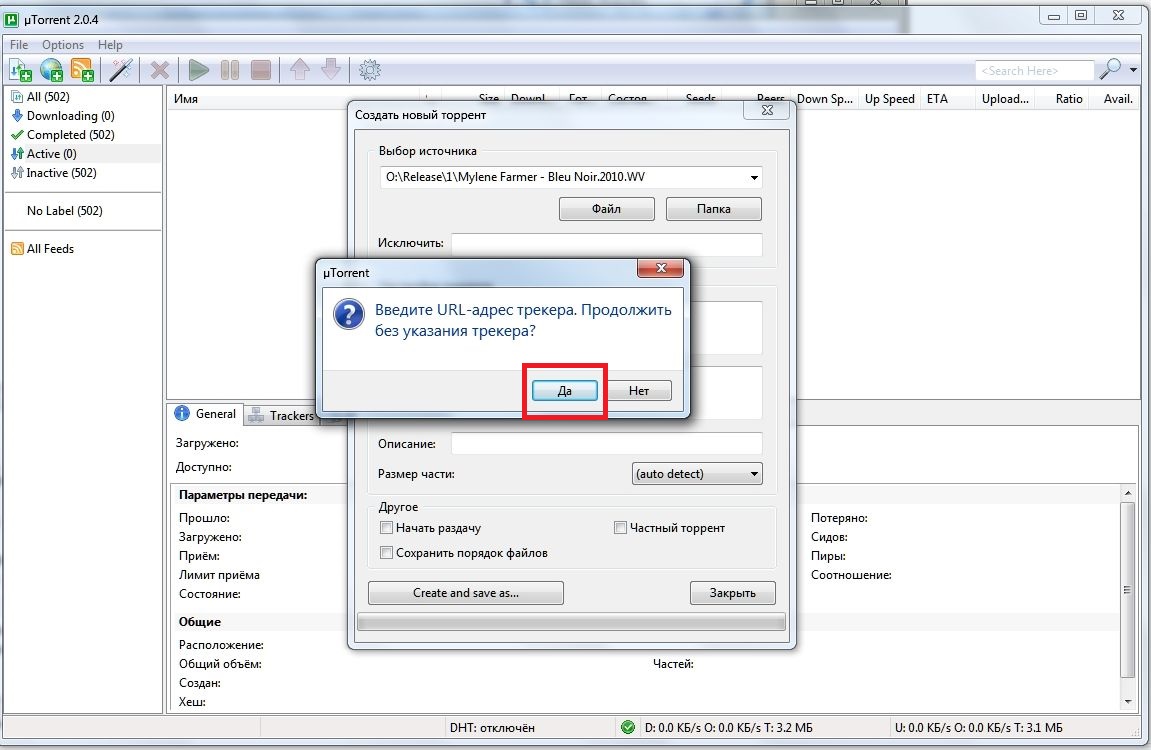
Task: Click the torrent creation progress bar
Action: tap(571, 622)
